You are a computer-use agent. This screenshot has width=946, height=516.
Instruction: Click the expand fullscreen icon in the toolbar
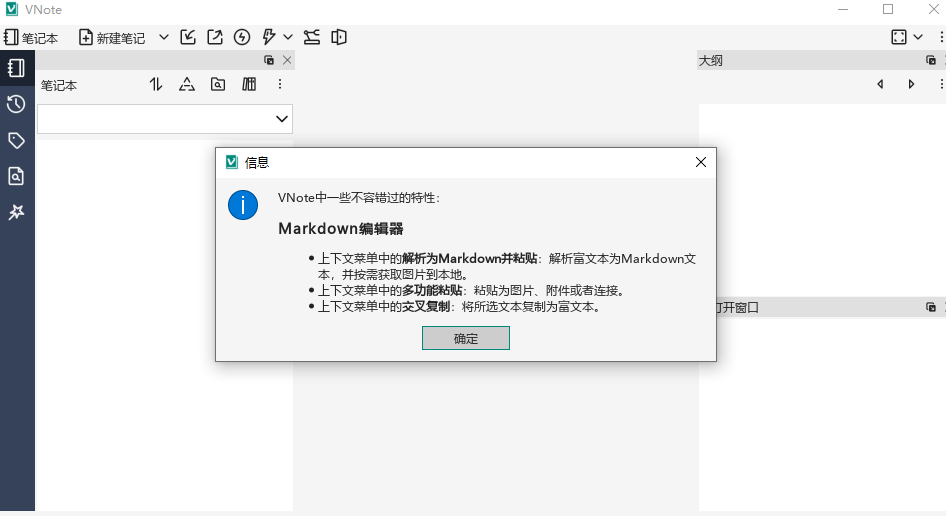pos(899,37)
